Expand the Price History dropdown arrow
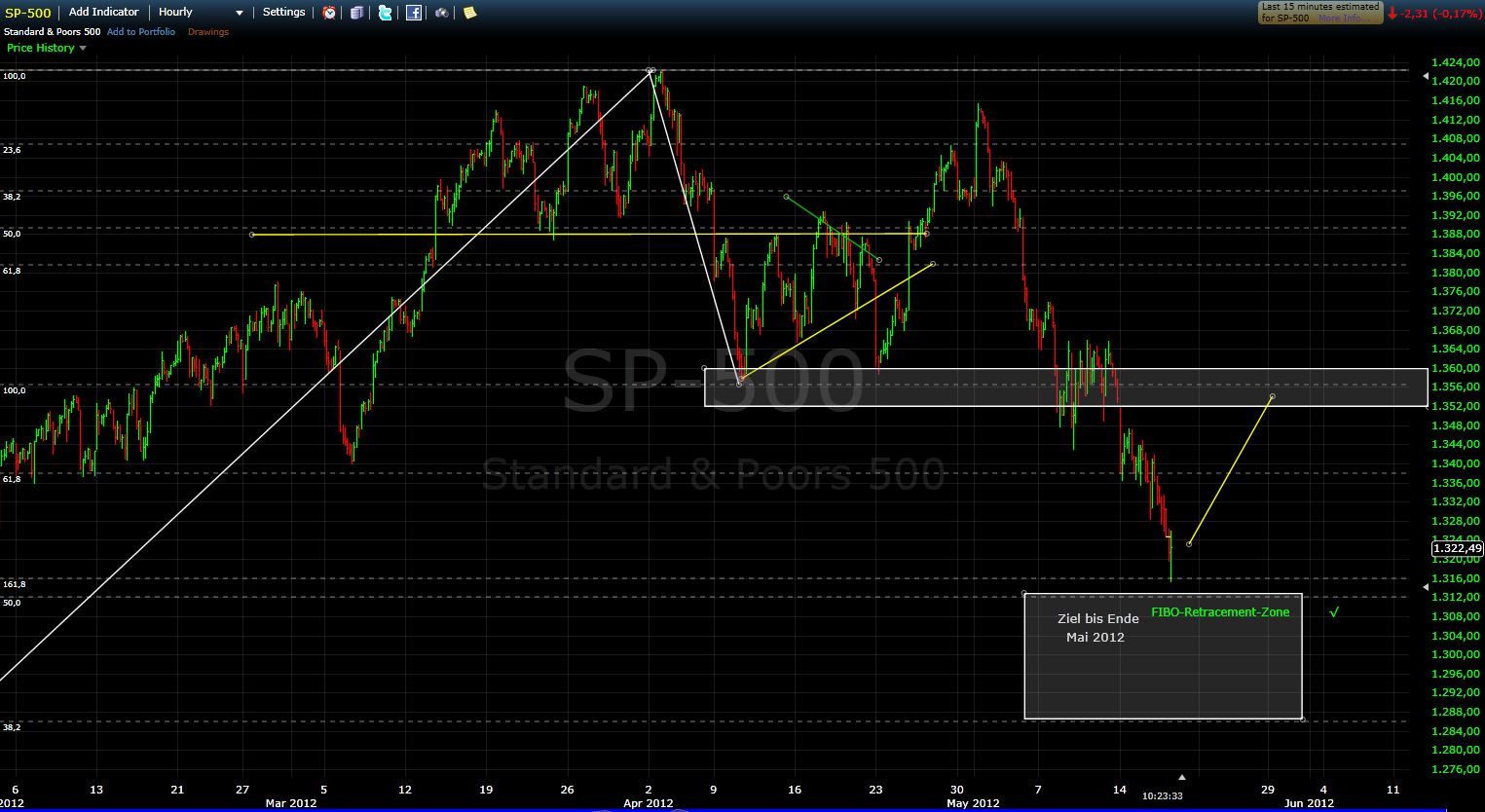The width and height of the screenshot is (1485, 812). click(83, 49)
